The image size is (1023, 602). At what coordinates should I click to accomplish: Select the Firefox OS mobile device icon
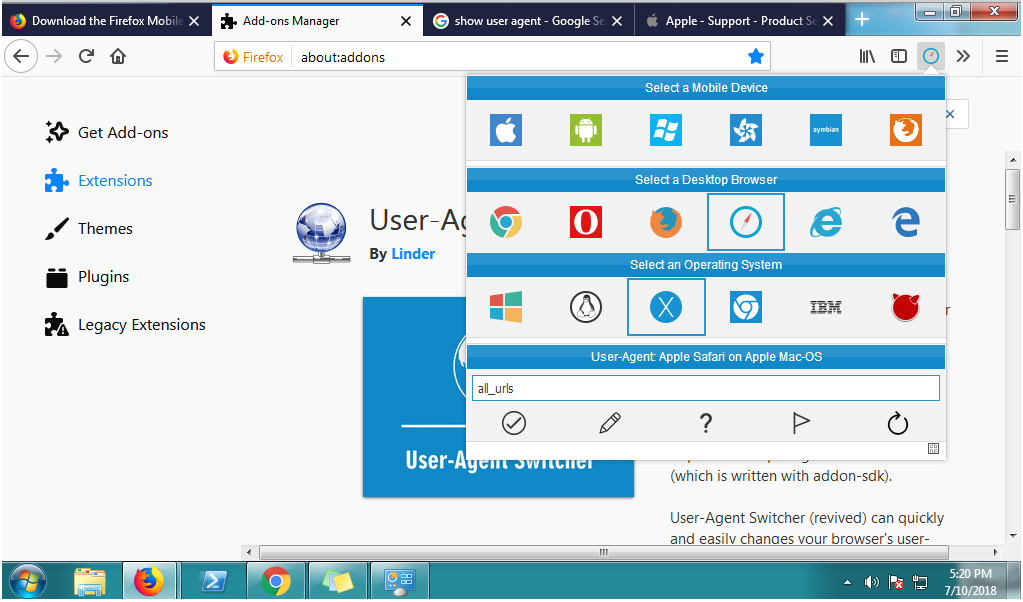click(906, 129)
